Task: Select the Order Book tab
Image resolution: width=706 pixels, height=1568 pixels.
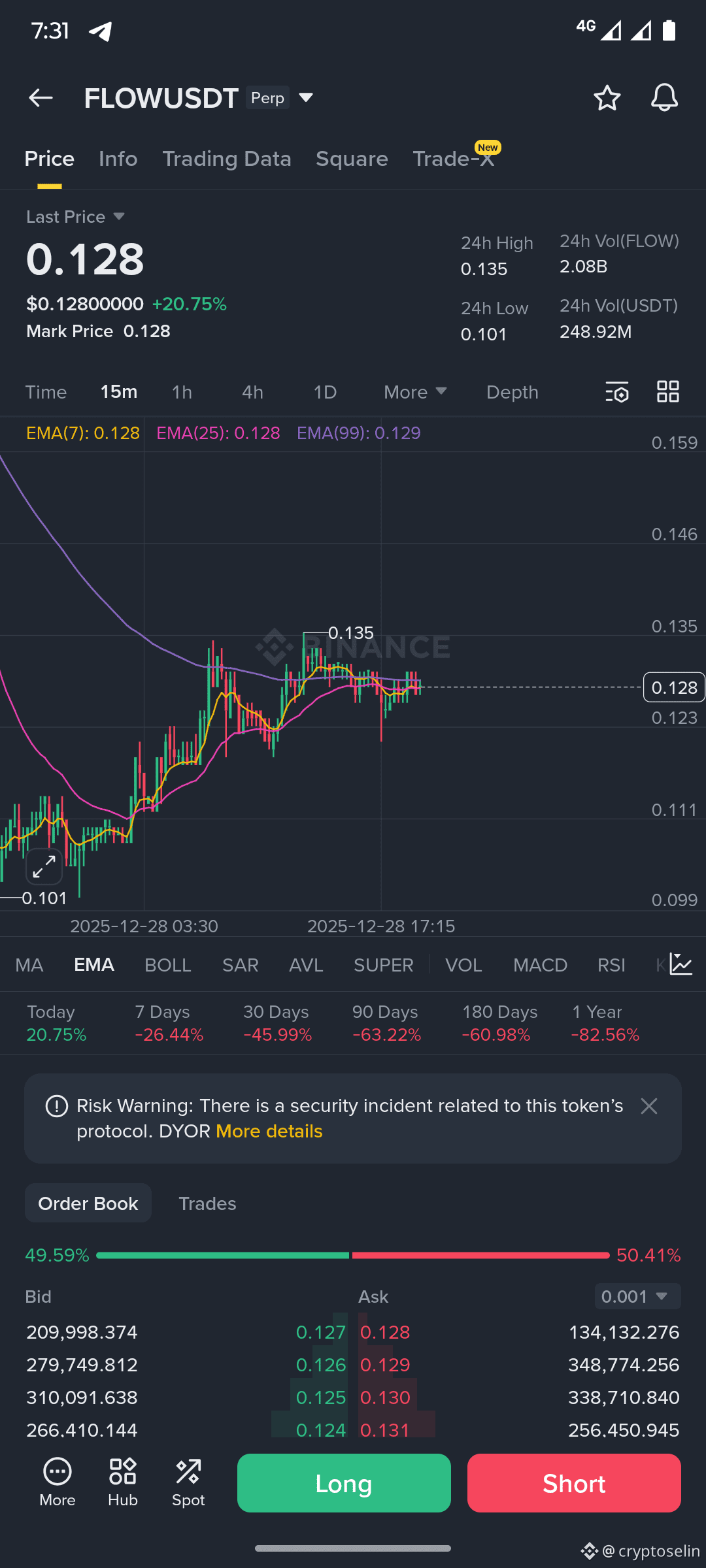Action: pyautogui.click(x=88, y=1203)
